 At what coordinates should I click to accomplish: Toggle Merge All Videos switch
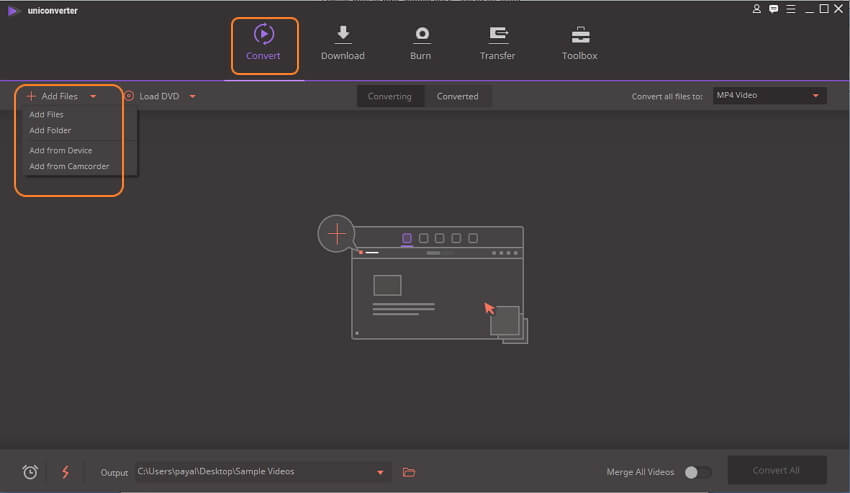(x=697, y=472)
